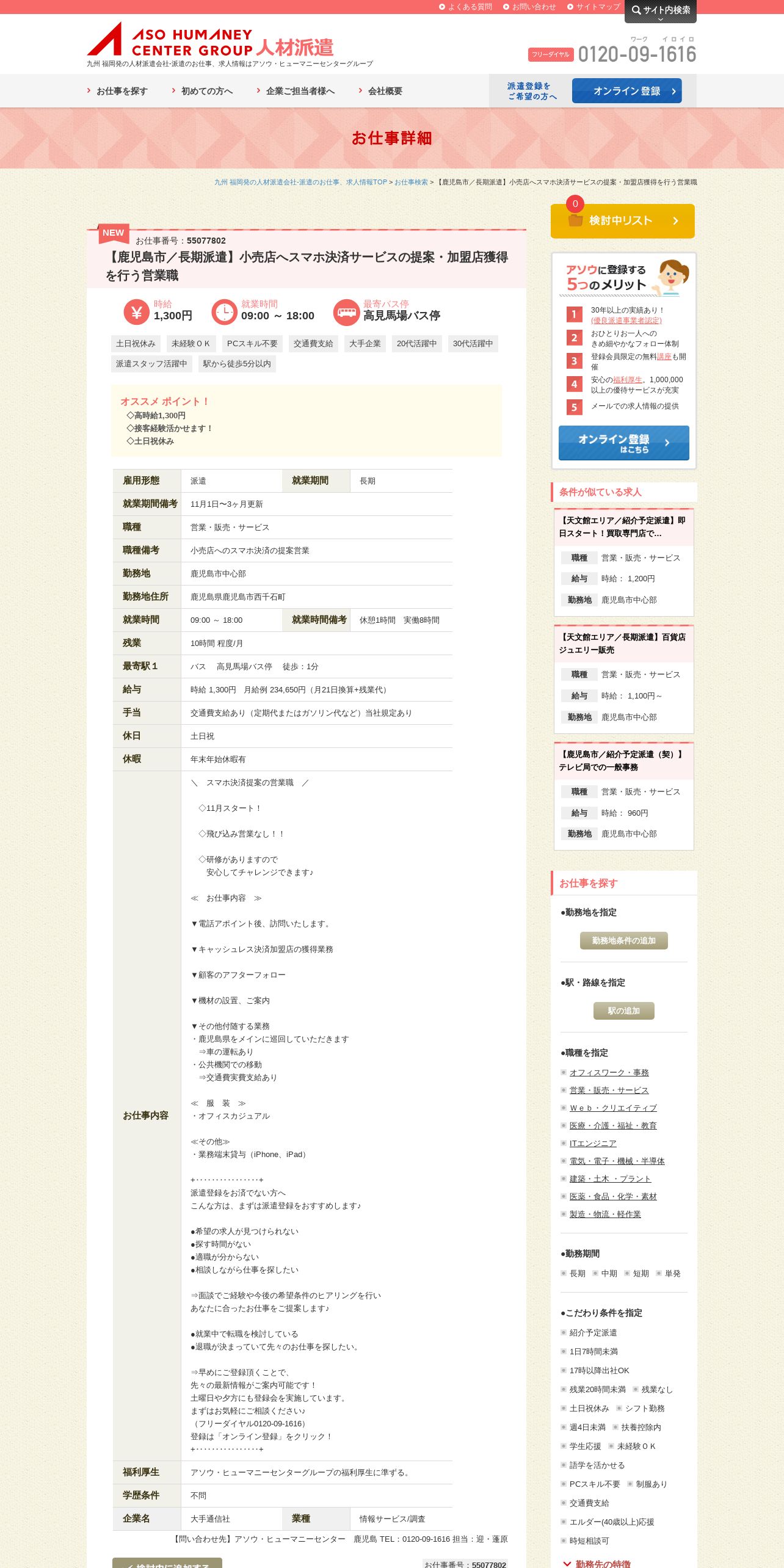Screen dimensions: 784x1568
Task: Open 企業ご担当者様へ menu
Action: coord(296,91)
